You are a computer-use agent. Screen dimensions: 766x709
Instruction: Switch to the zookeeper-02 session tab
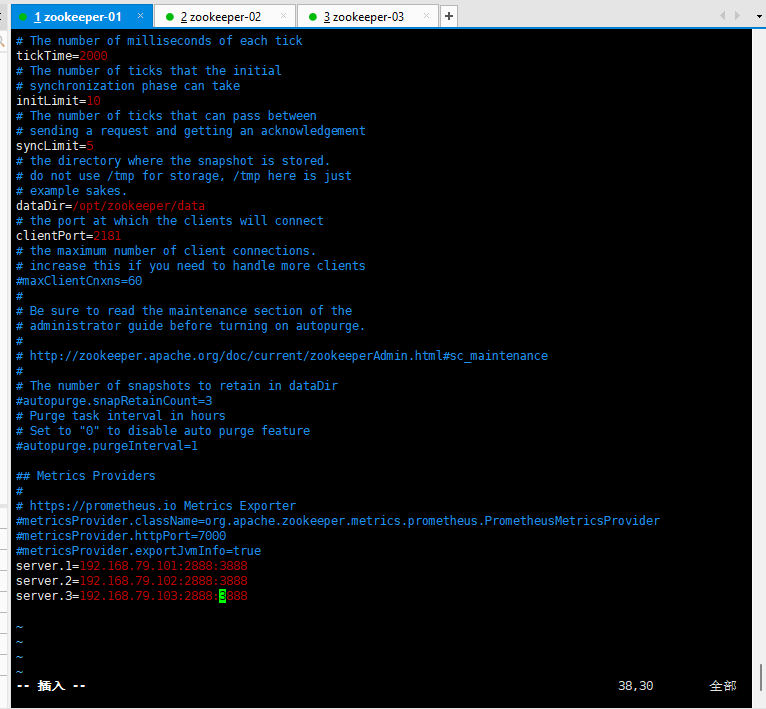click(224, 17)
